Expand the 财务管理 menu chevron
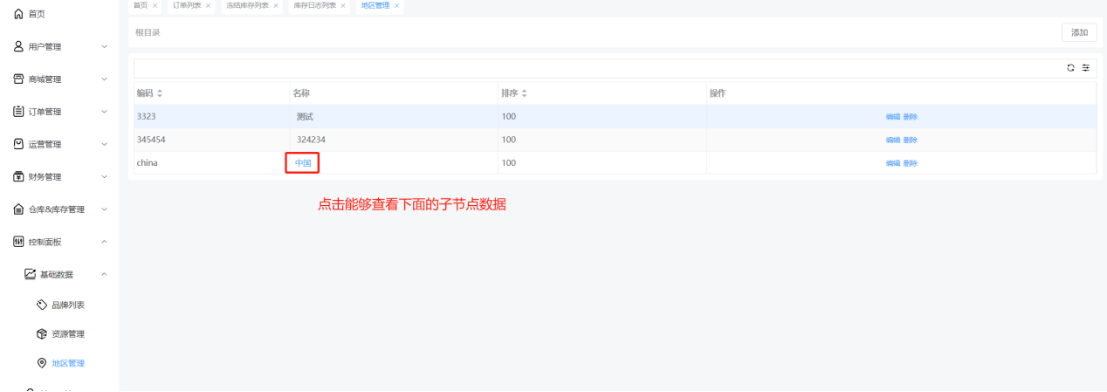 [x=104, y=177]
